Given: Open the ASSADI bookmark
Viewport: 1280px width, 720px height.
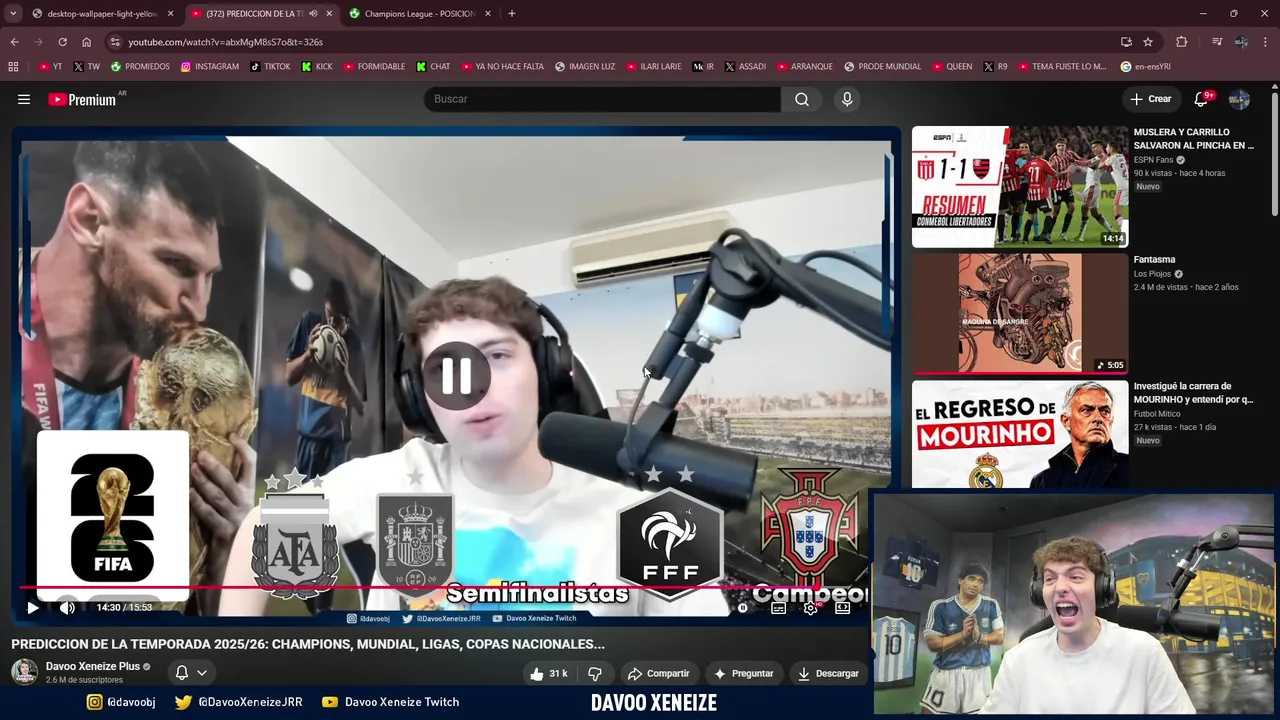Looking at the screenshot, I should pos(744,67).
